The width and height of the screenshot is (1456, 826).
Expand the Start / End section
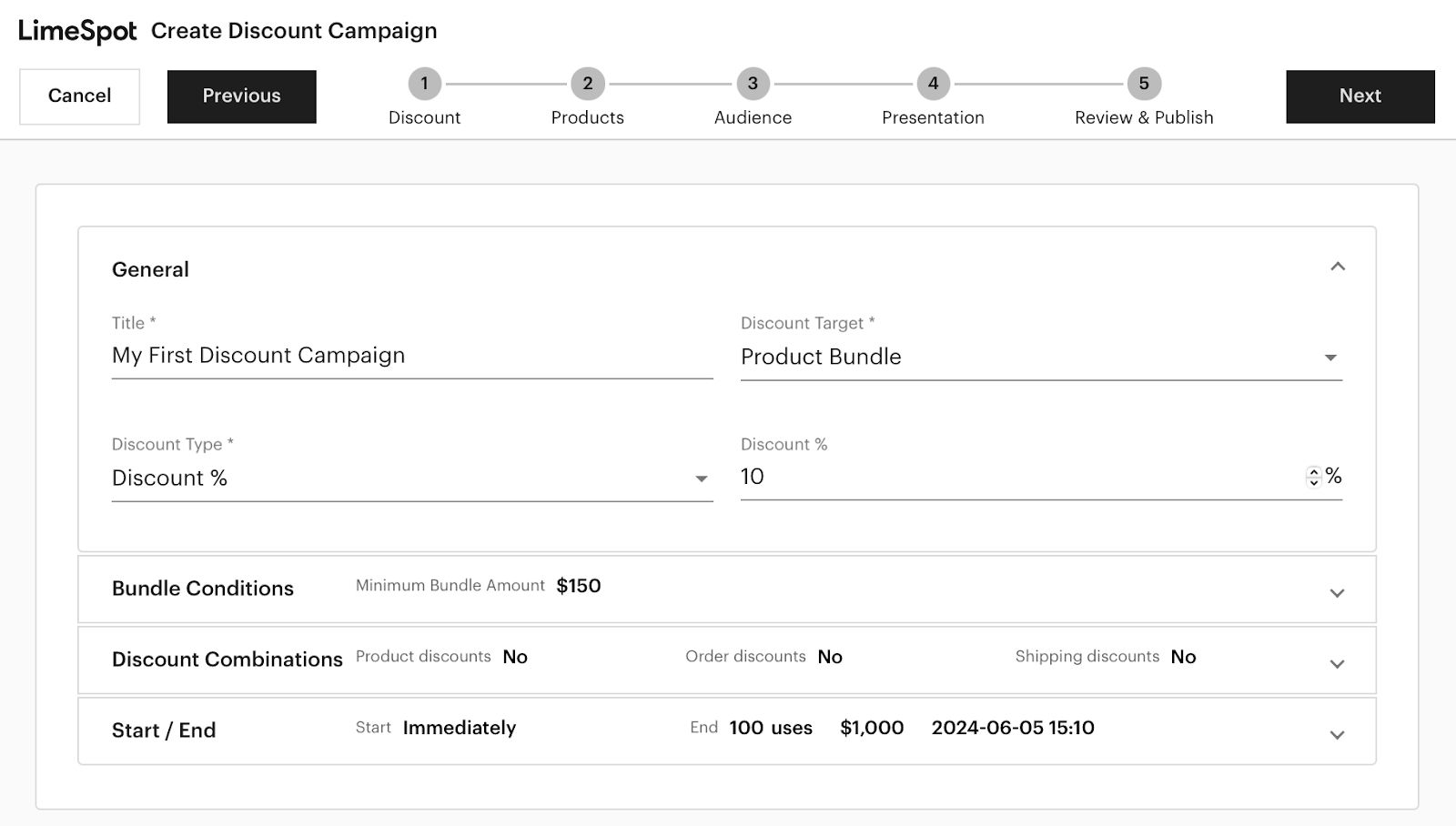1337,735
